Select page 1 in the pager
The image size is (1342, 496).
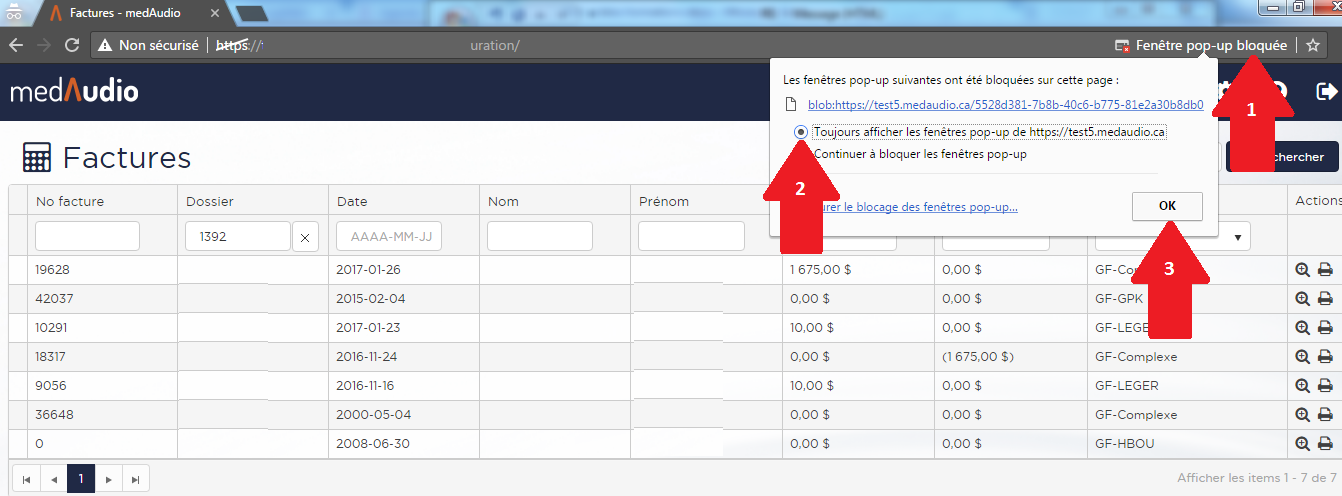click(x=81, y=479)
